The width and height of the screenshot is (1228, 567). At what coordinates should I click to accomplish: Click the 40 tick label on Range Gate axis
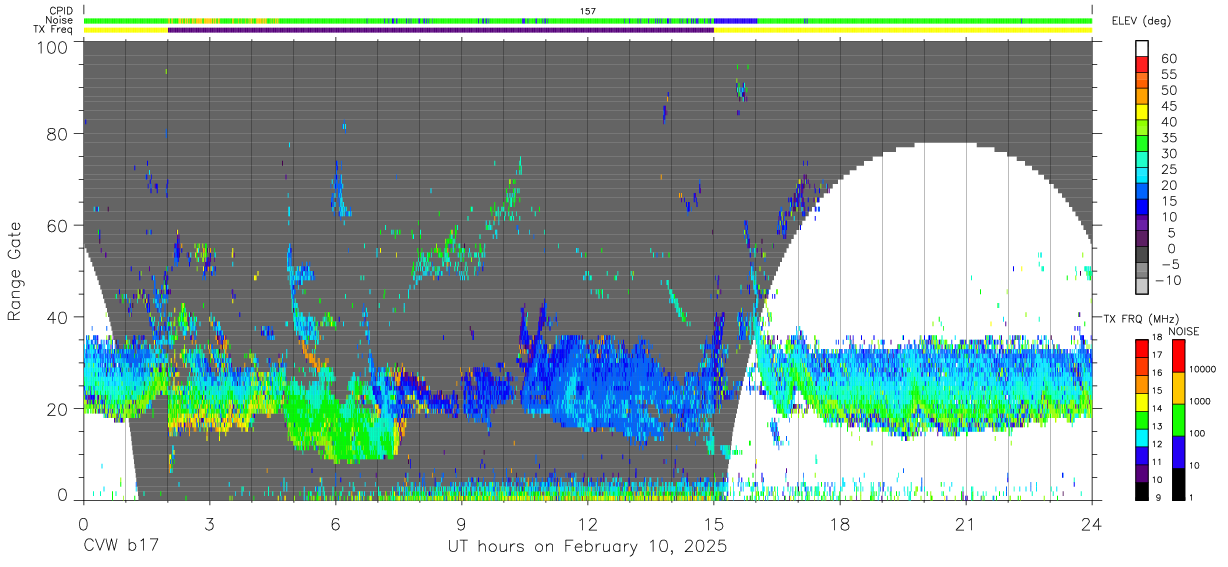57,317
